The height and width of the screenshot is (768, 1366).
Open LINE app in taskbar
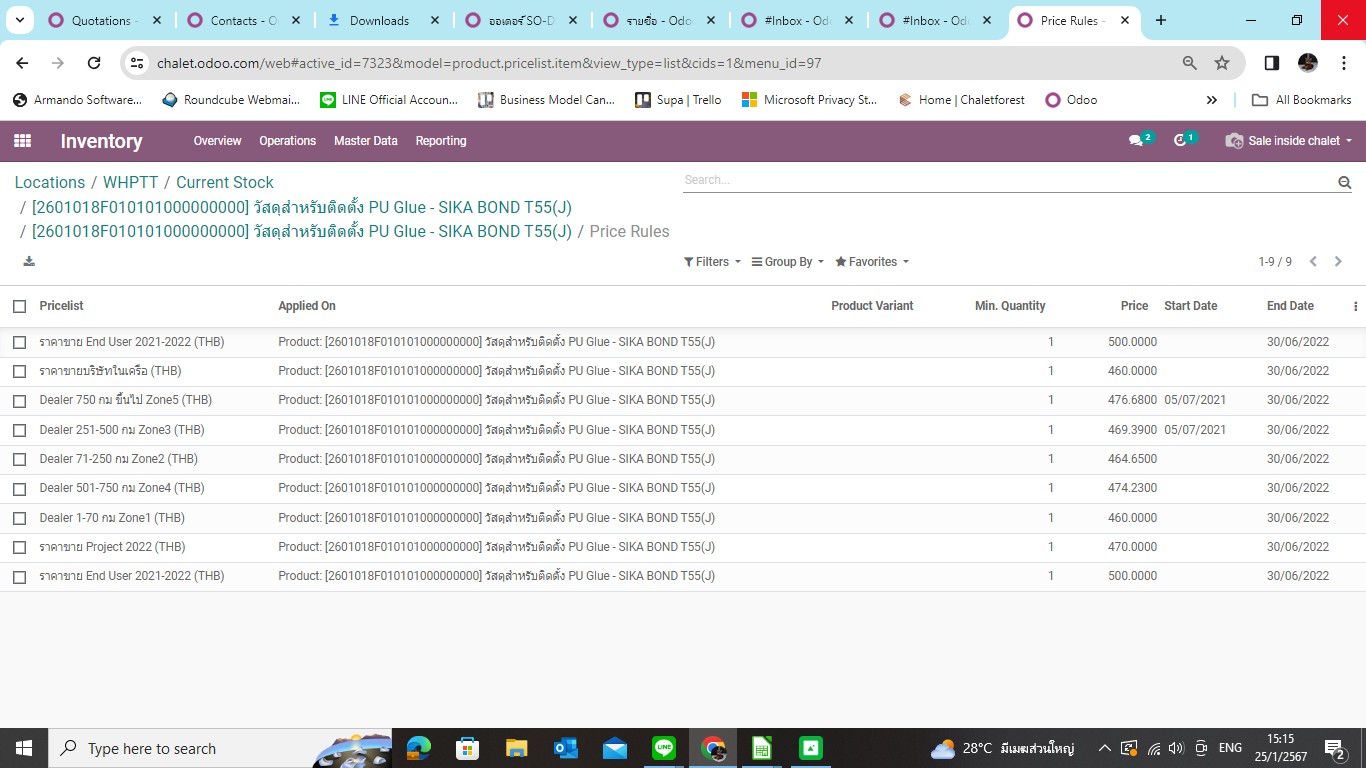tap(664, 748)
